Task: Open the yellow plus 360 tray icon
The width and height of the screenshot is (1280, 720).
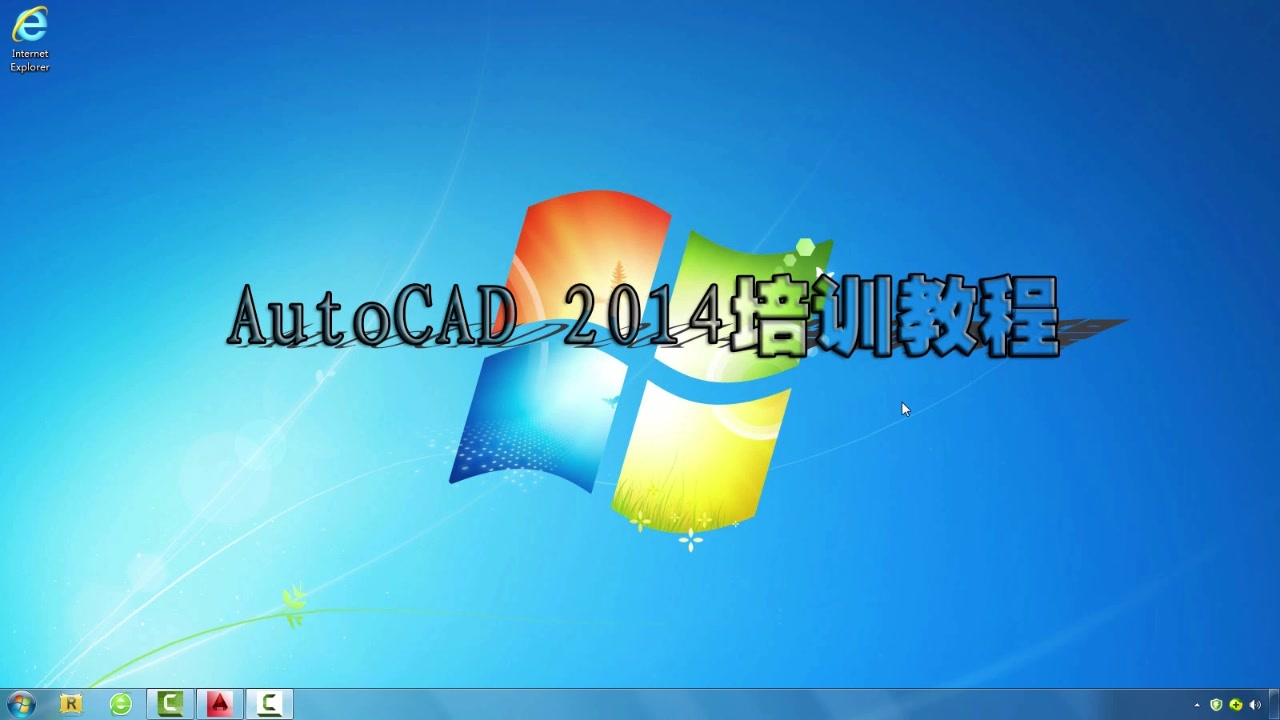Action: [x=1236, y=705]
